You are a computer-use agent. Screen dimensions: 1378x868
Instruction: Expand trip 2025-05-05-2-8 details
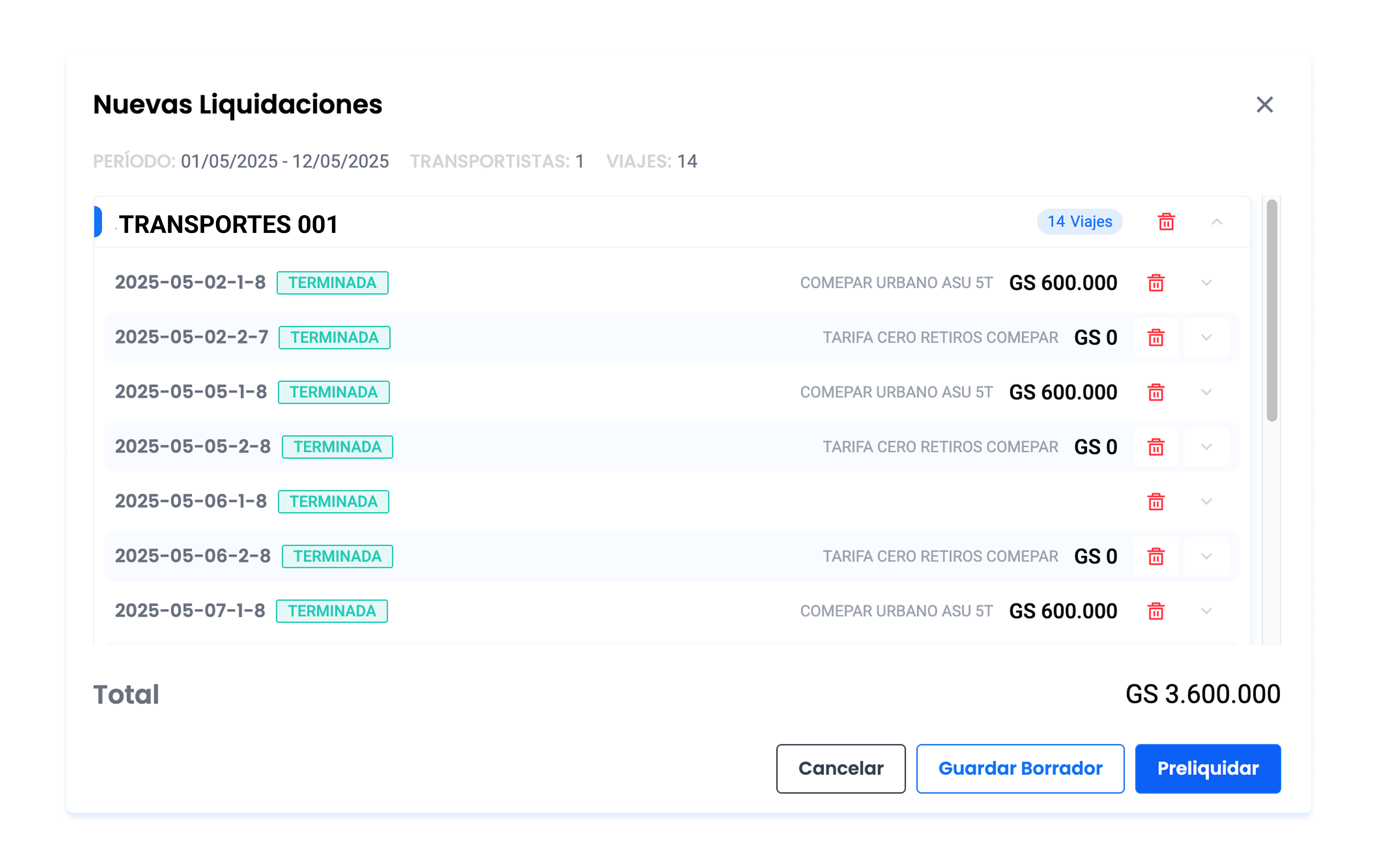[1206, 447]
